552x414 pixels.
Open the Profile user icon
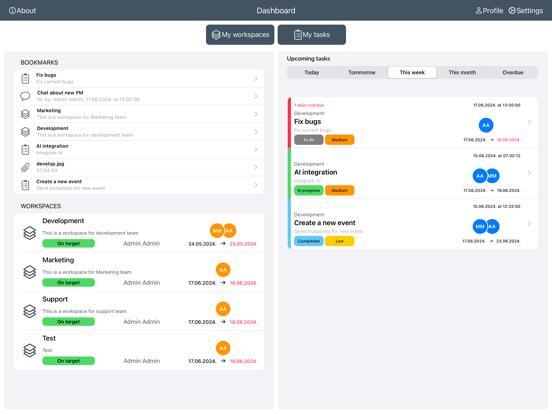pos(479,11)
